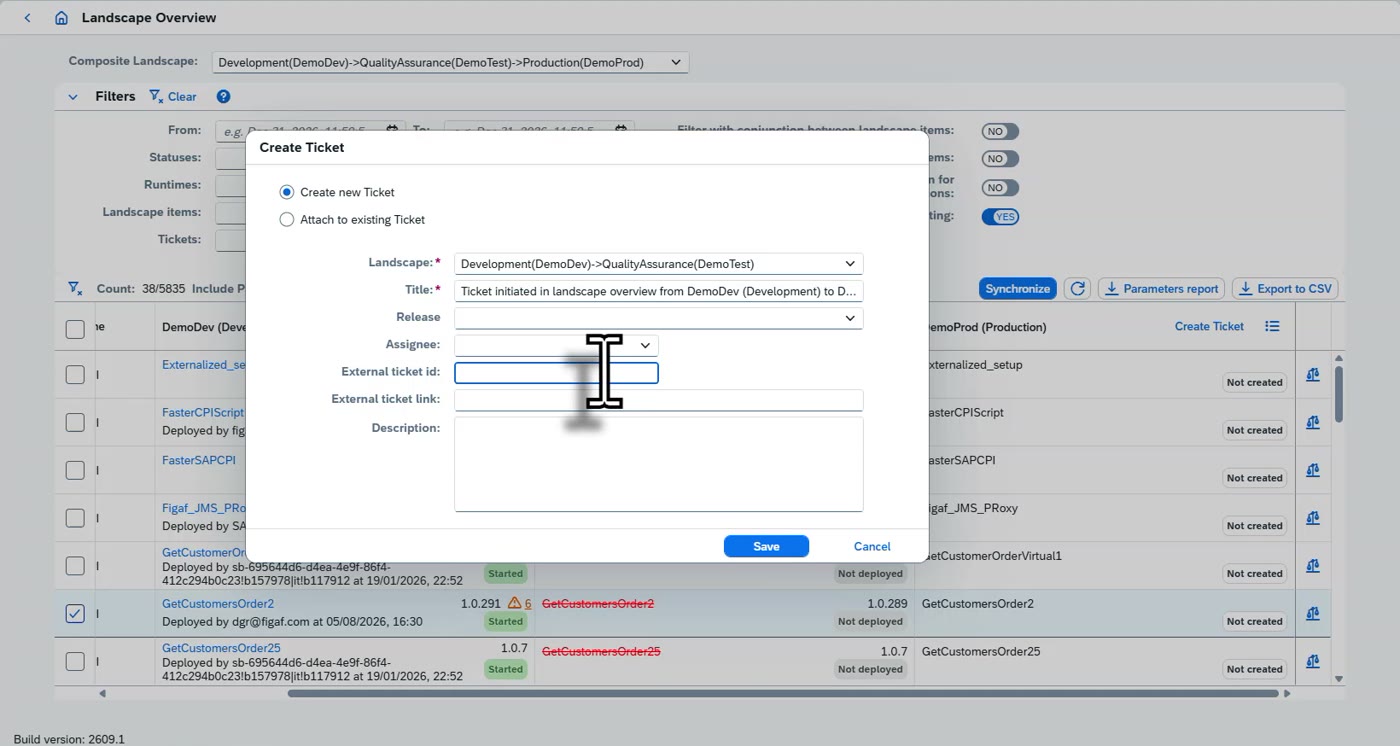1400x746 pixels.
Task: Toggle the conjunction between landscape items switch
Action: point(1000,131)
